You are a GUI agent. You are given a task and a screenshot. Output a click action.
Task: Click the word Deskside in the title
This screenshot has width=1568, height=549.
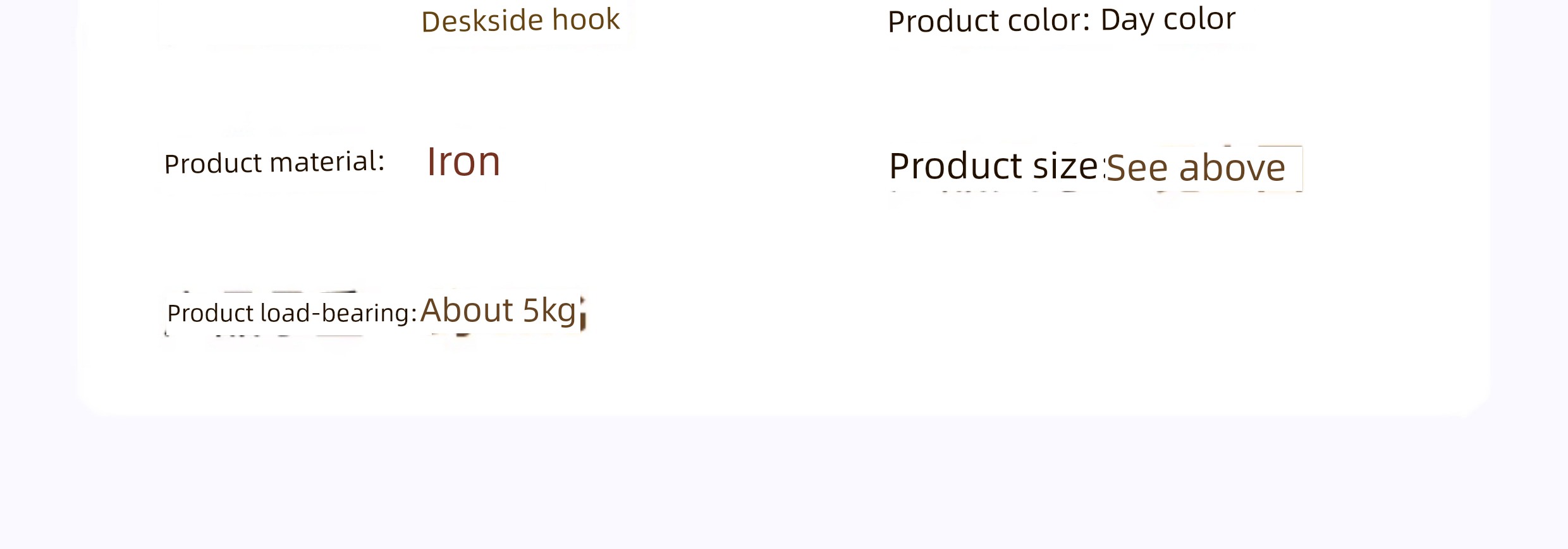pyautogui.click(x=482, y=22)
